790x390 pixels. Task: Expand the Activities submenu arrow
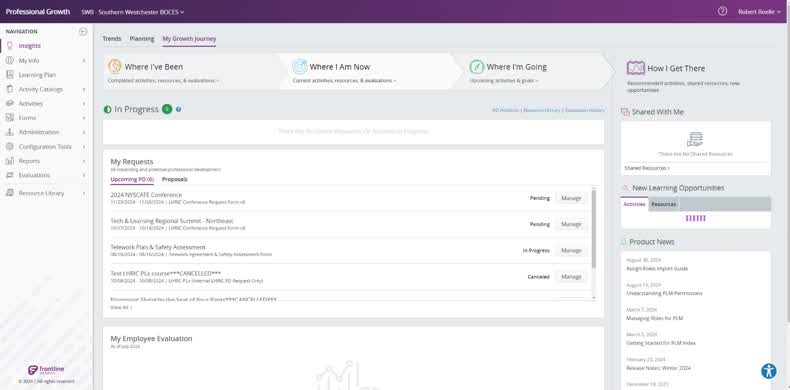click(84, 104)
